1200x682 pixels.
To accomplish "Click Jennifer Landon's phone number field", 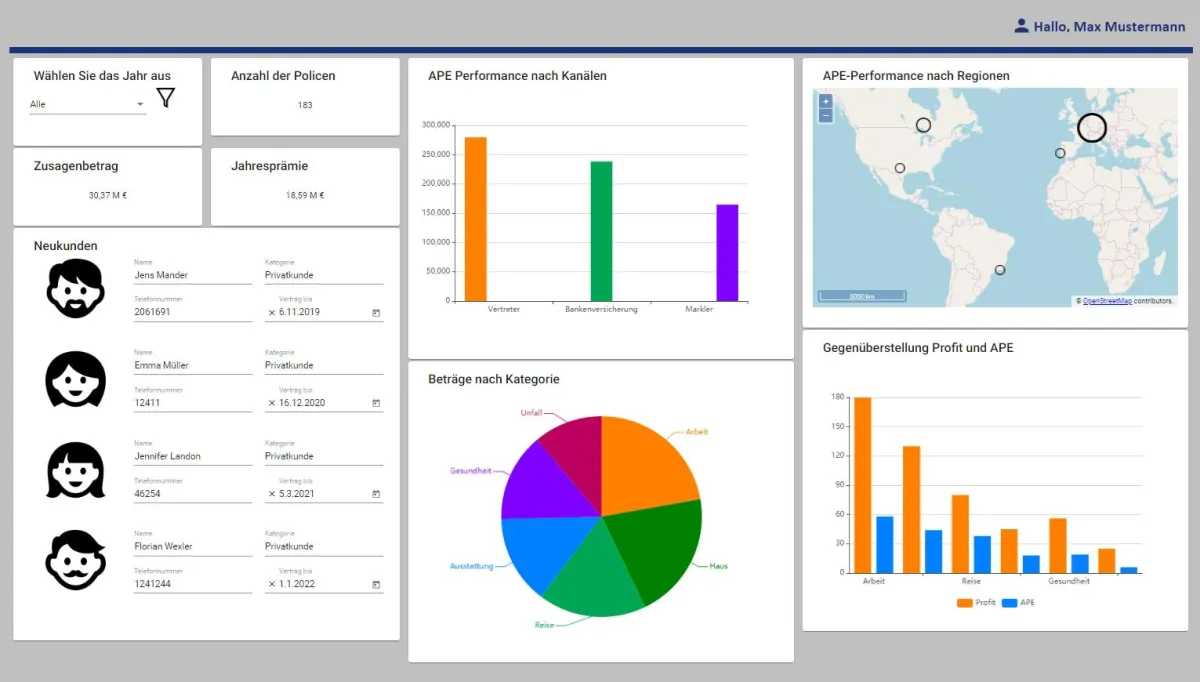I will click(x=192, y=494).
